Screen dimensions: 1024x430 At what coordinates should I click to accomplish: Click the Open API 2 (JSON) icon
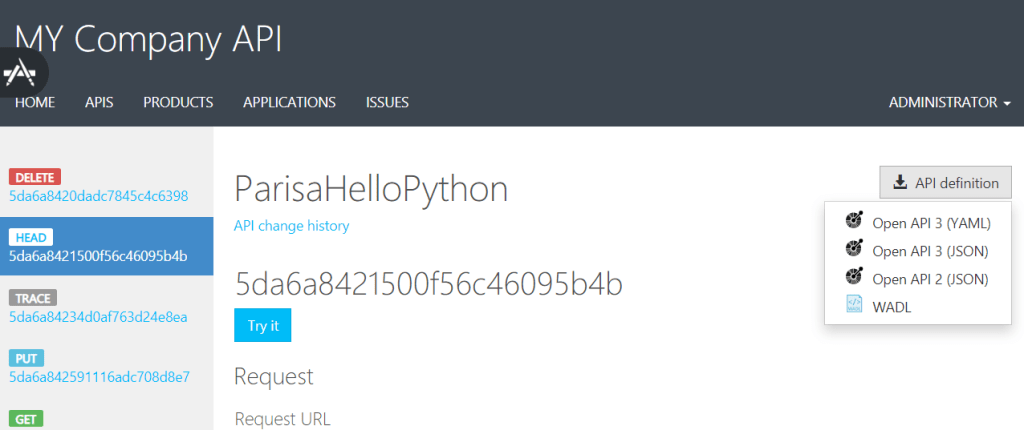853,277
